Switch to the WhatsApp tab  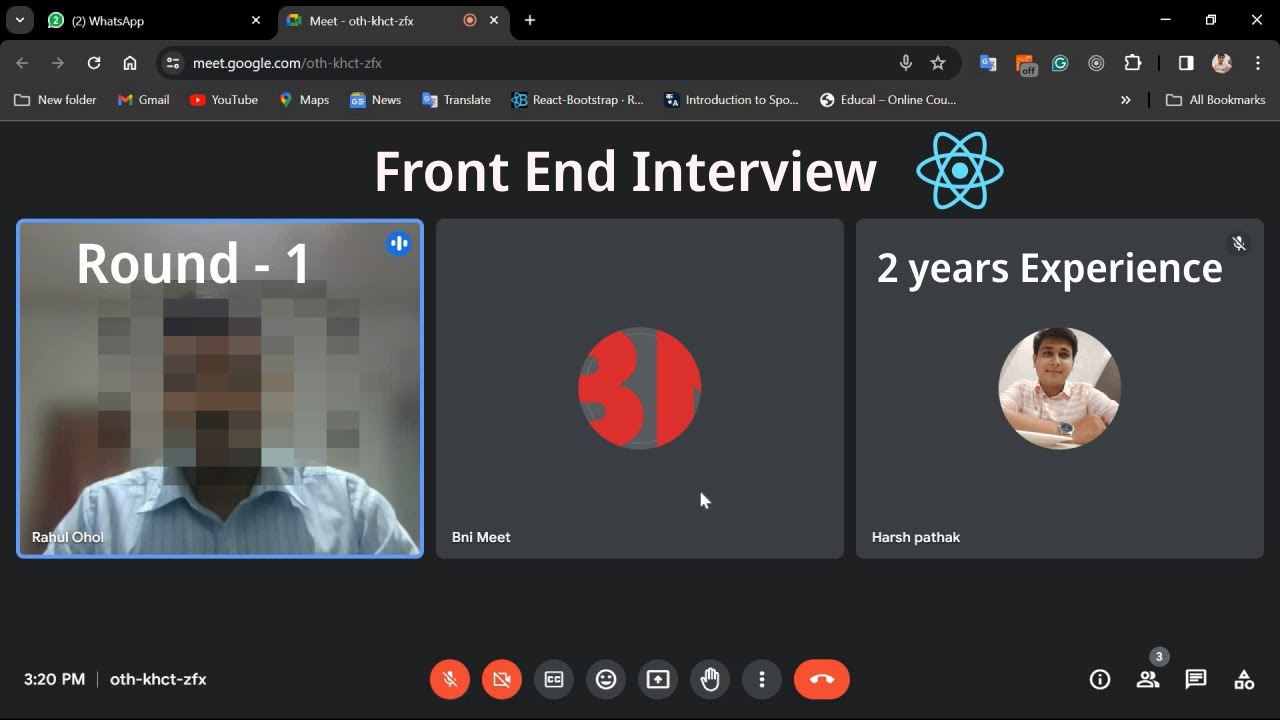153,20
